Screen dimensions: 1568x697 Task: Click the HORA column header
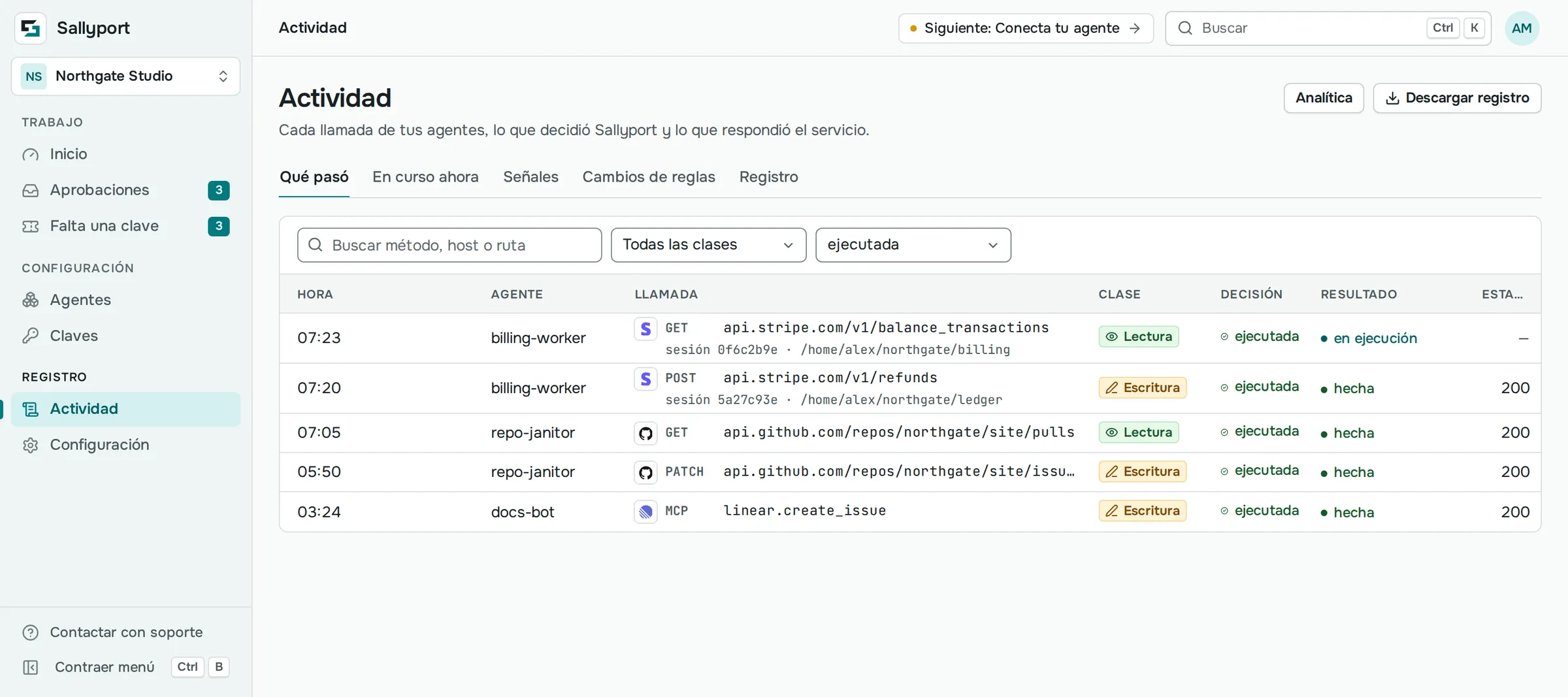pos(315,295)
